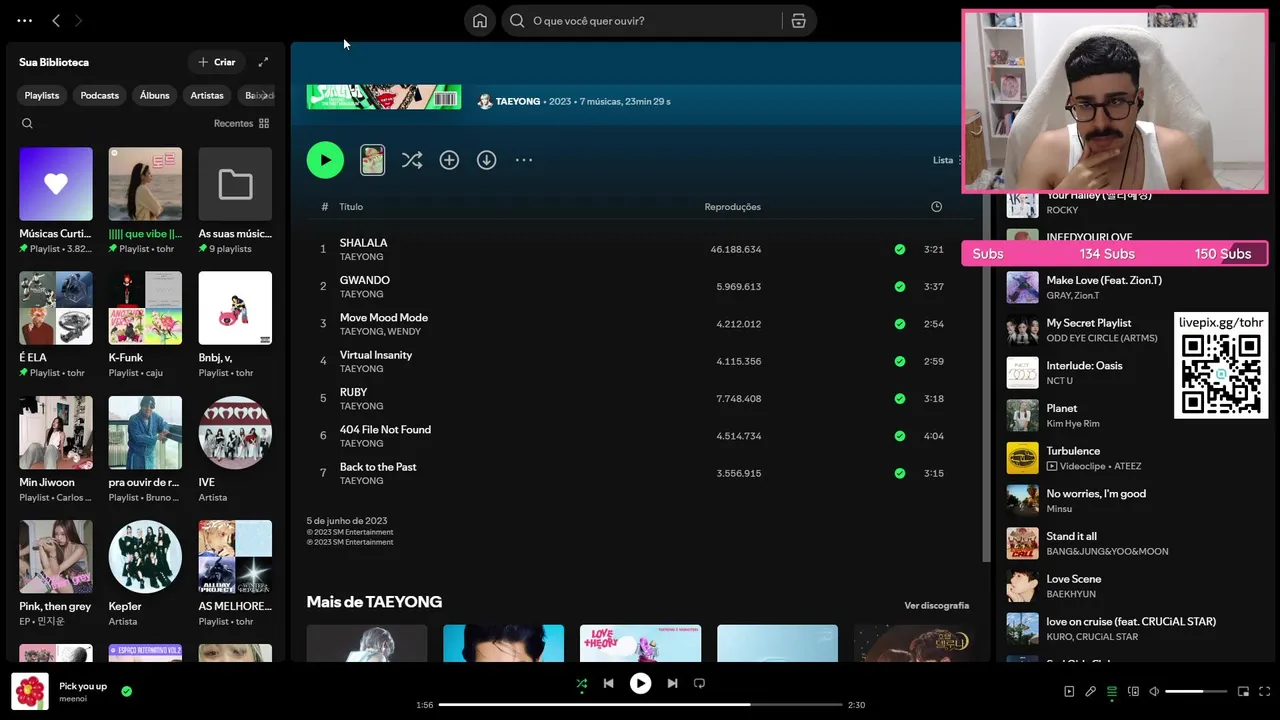The width and height of the screenshot is (1280, 720).
Task: Open Ver discografia link
Action: coord(937,606)
